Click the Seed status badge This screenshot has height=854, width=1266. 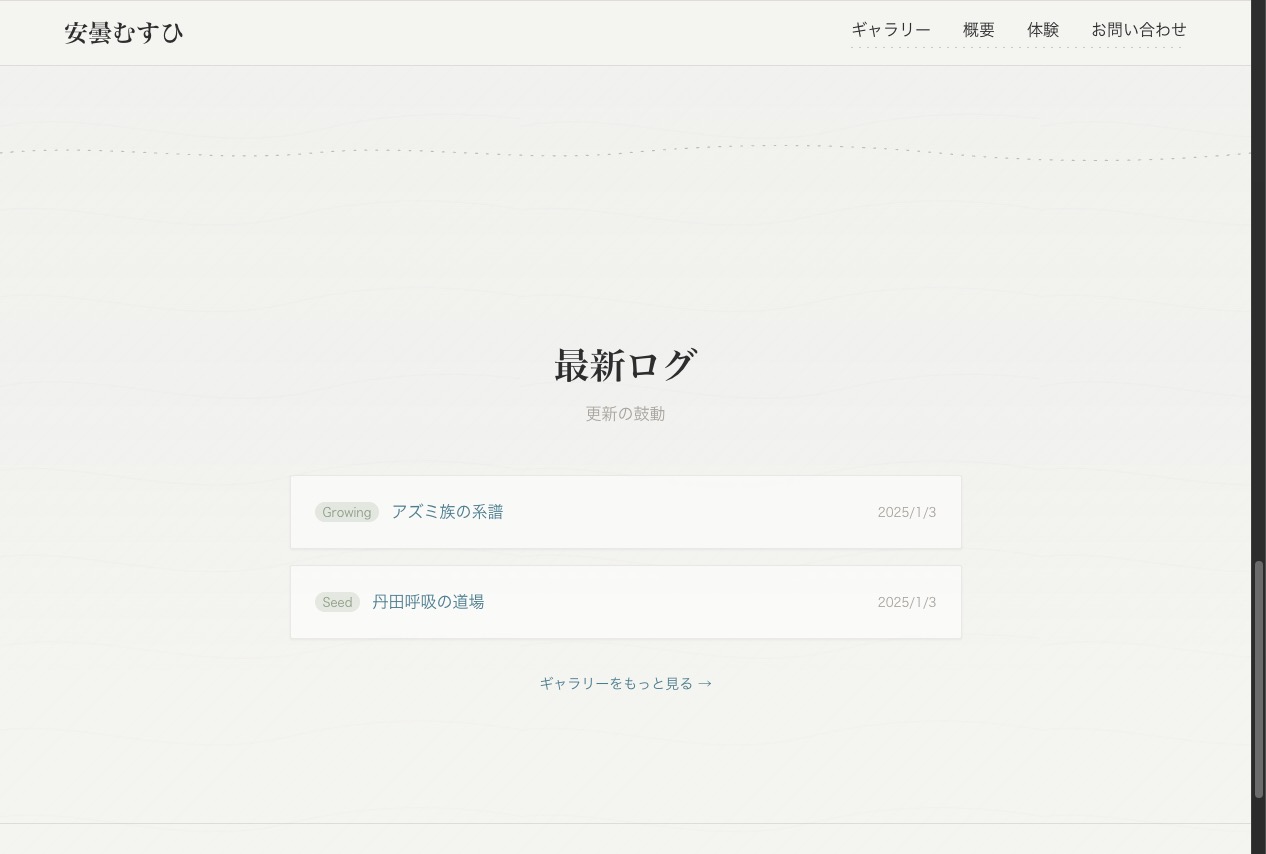tap(337, 602)
